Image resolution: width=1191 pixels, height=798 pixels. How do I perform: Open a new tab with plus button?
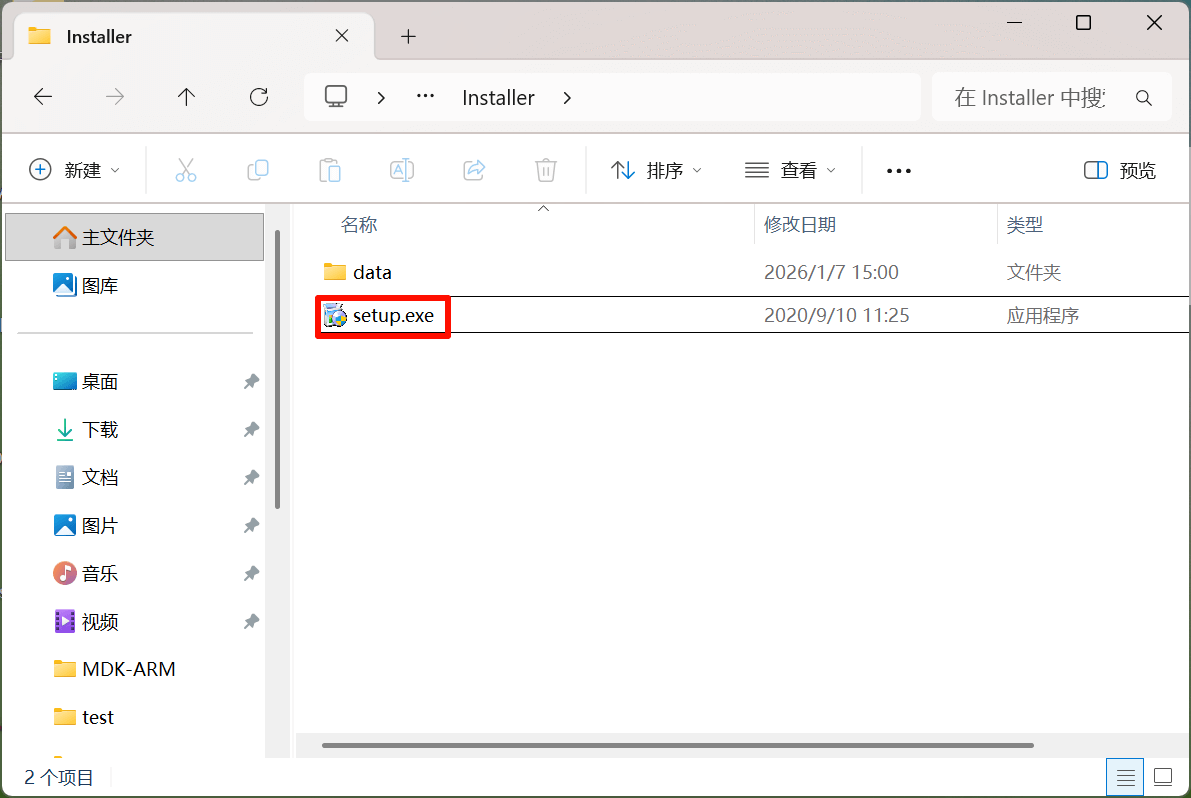pos(408,37)
